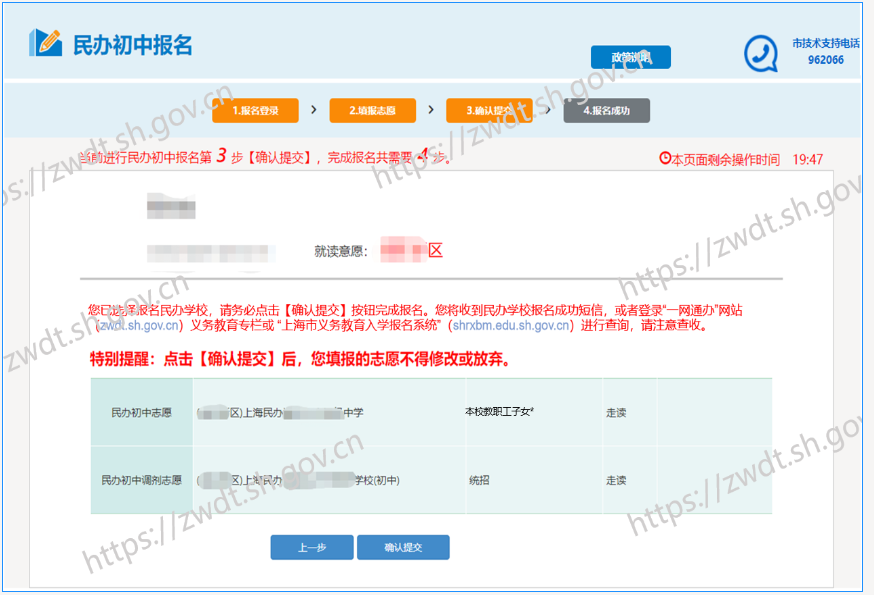Click the 上一步 button
Screen dimensions: 874x595
tap(312, 548)
